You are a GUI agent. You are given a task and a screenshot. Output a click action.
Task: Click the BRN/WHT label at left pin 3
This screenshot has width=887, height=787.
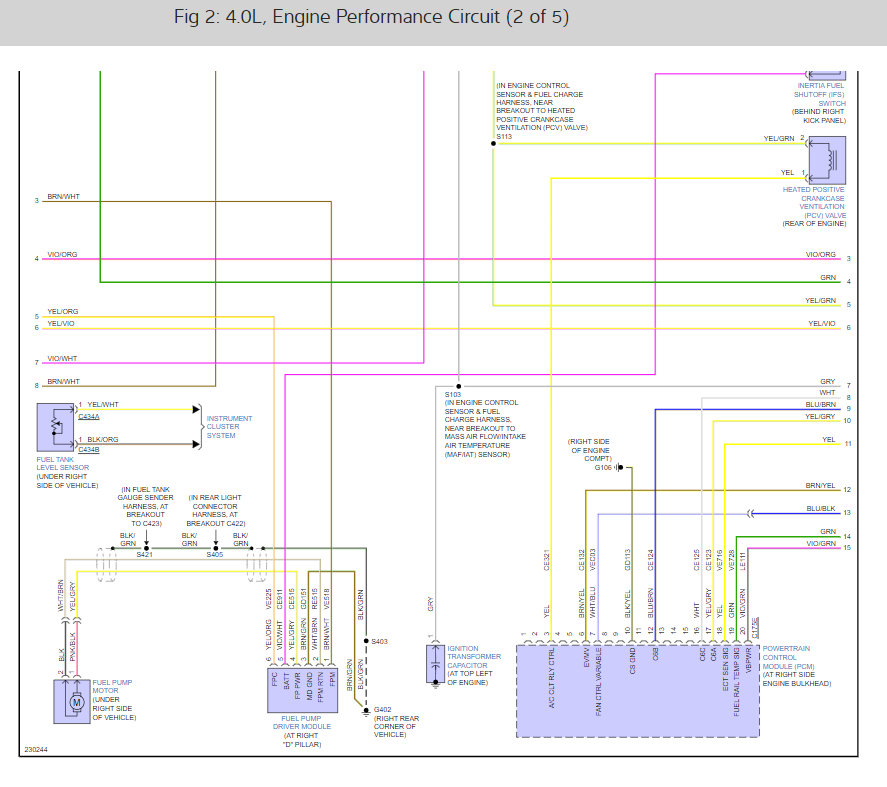(63, 196)
